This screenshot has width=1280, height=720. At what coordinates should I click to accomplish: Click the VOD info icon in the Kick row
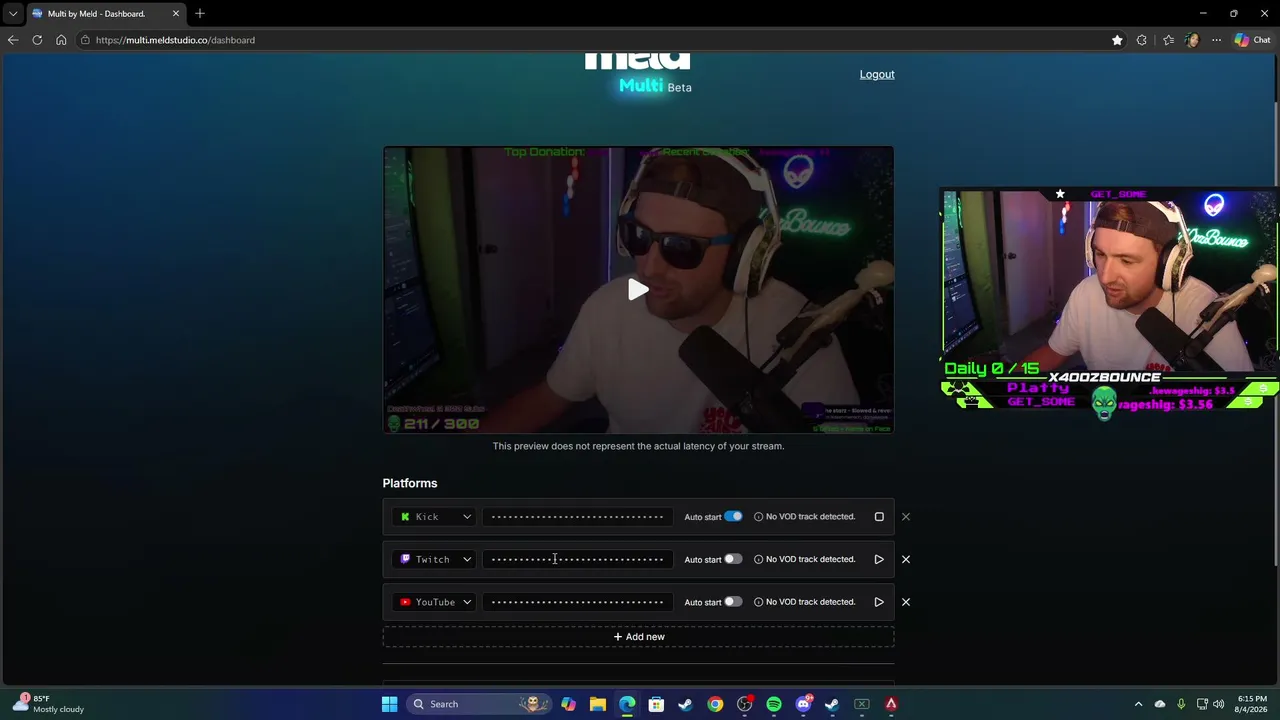758,517
